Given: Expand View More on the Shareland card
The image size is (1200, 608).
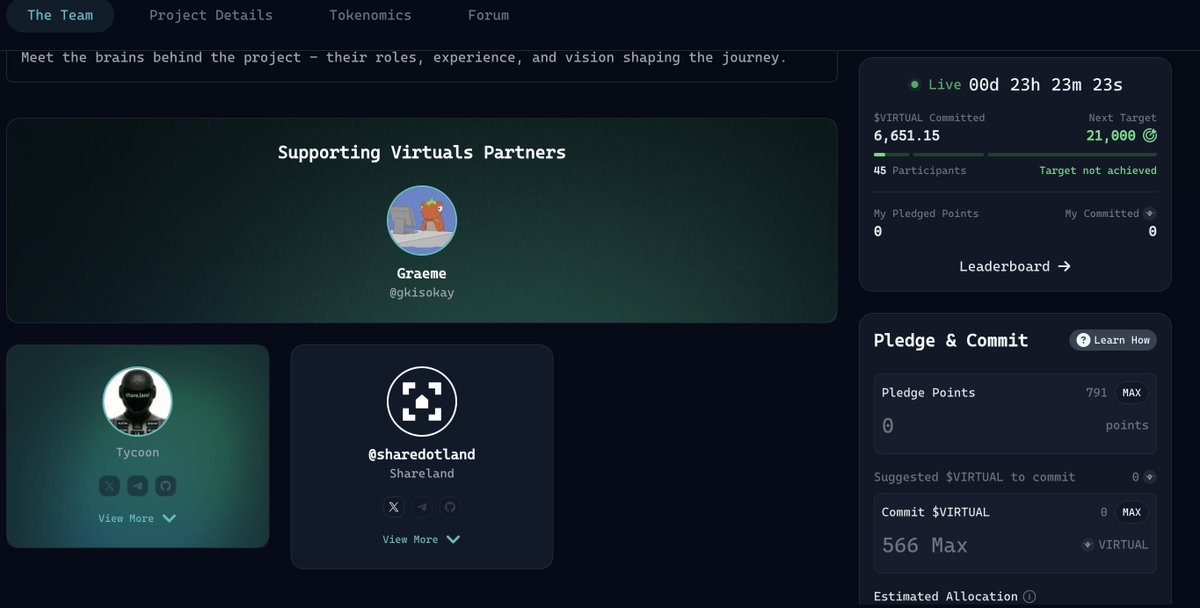Looking at the screenshot, I should (x=421, y=539).
